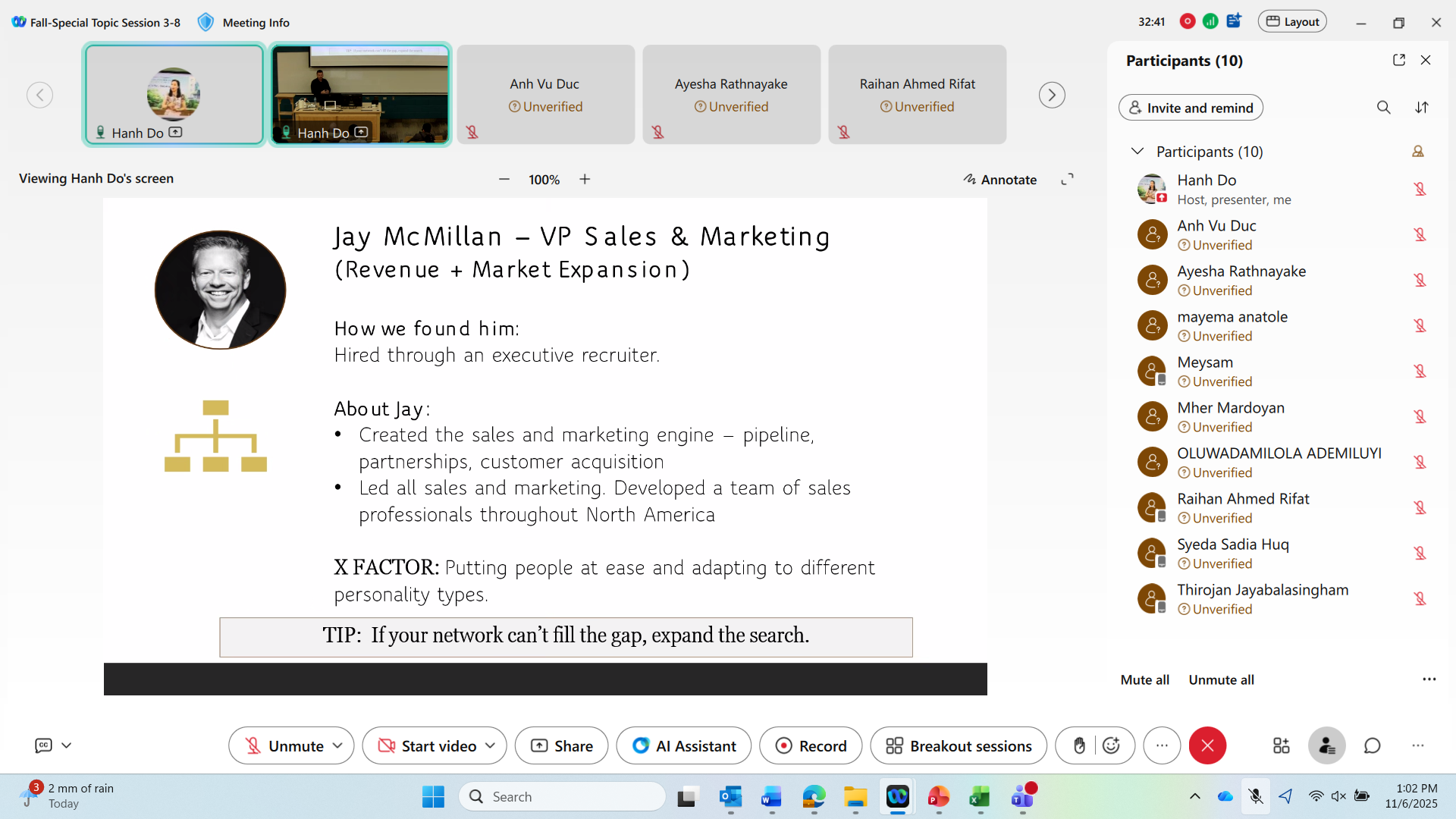
Task: Open the Start video options dropdown arrow
Action: (491, 746)
